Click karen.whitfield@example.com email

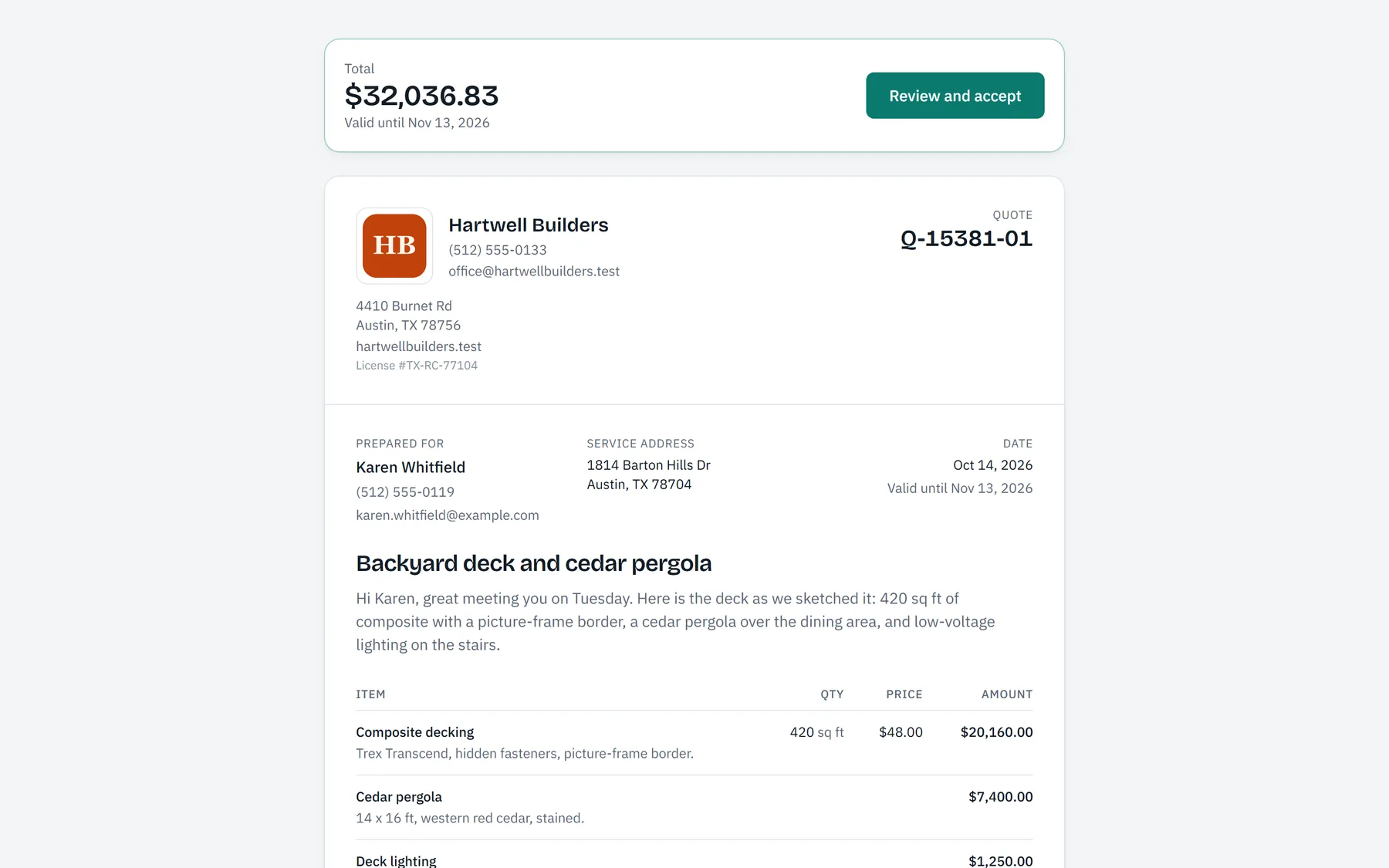tap(448, 515)
